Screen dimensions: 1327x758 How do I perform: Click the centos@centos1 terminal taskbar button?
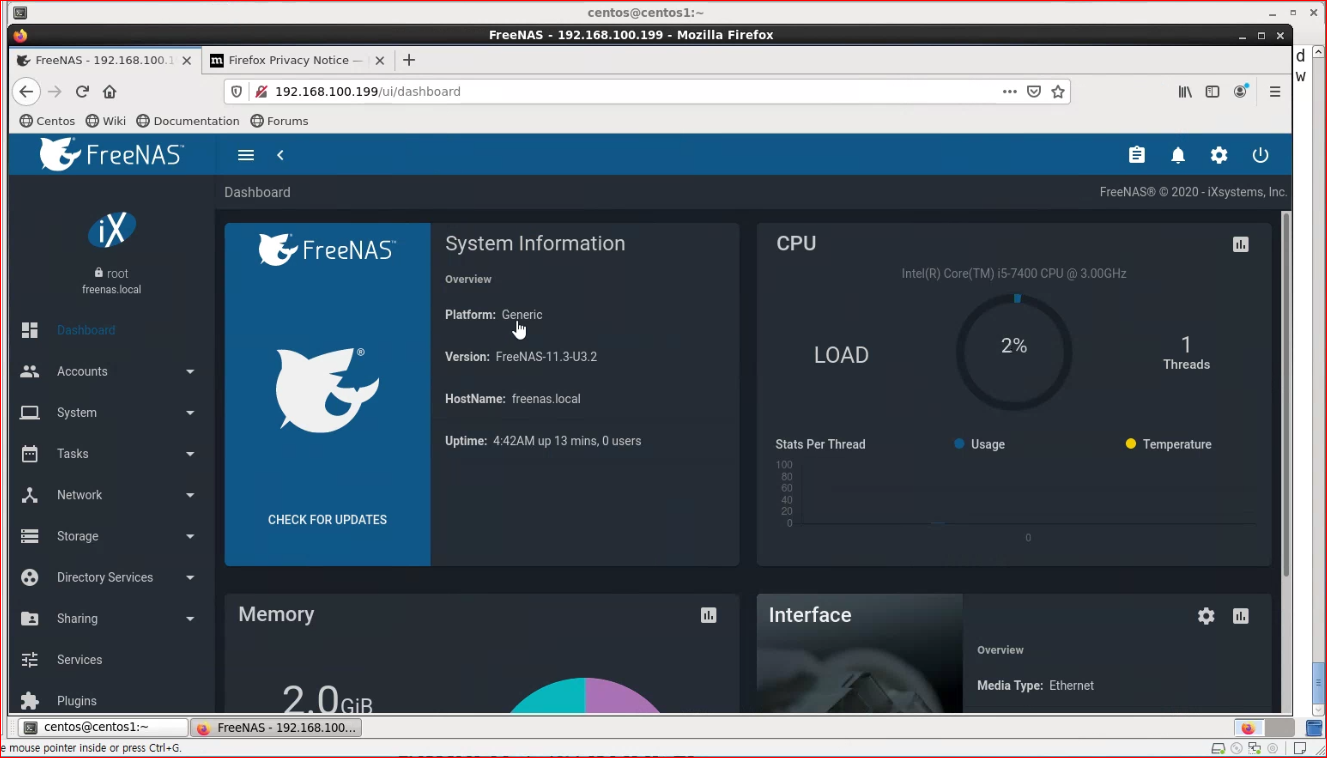103,727
